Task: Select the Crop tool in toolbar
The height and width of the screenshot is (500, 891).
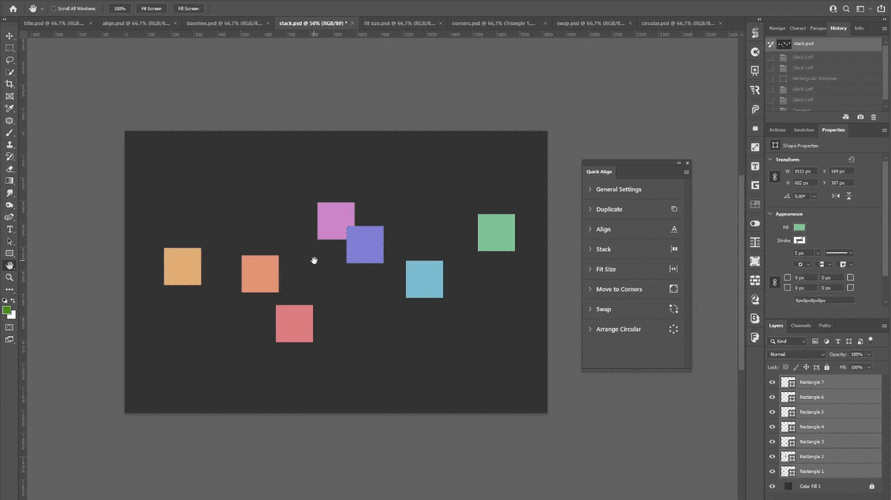Action: coord(10,84)
